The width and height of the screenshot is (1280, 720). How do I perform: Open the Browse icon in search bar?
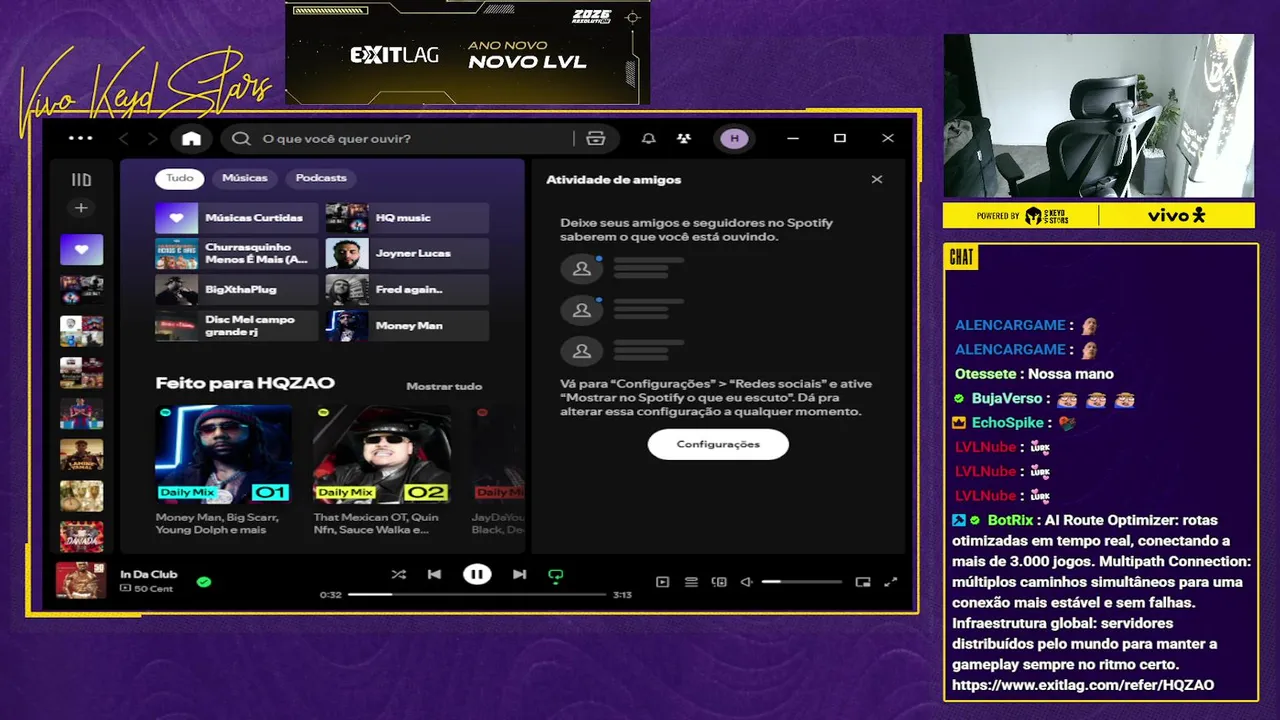tap(596, 138)
